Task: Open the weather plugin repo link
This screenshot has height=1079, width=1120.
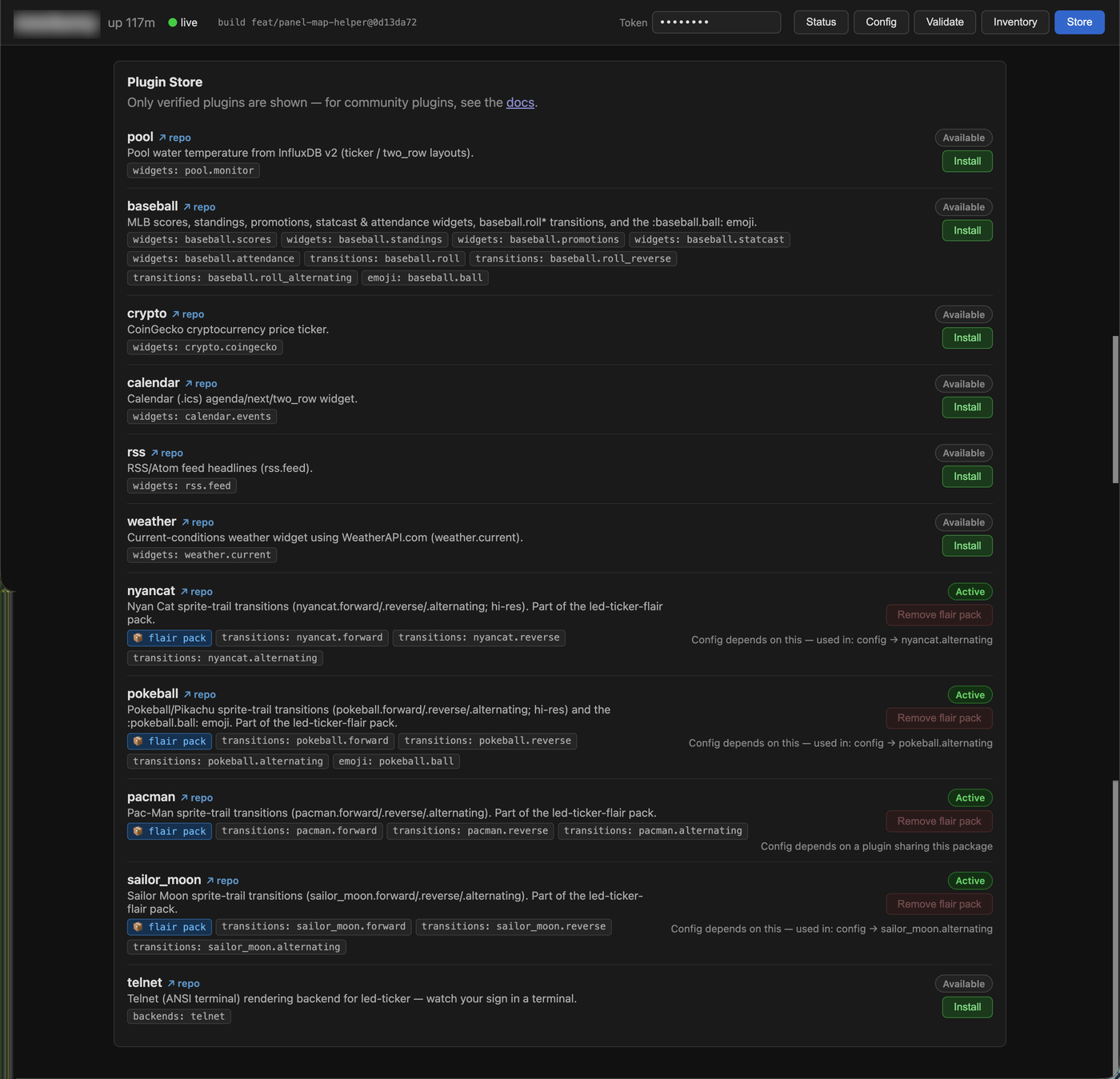Action: 198,522
